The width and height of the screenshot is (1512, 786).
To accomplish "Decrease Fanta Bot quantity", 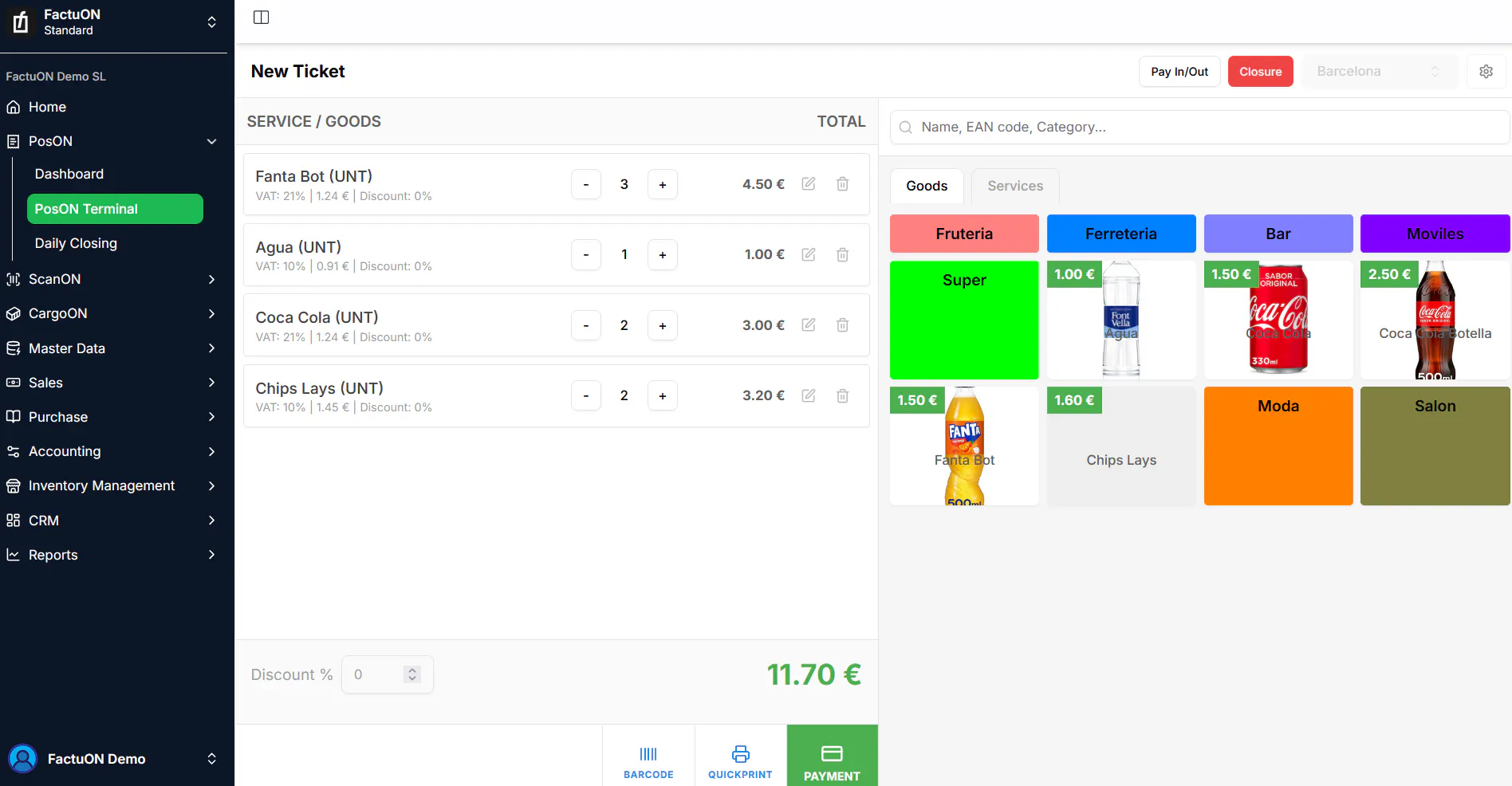I will (x=586, y=184).
